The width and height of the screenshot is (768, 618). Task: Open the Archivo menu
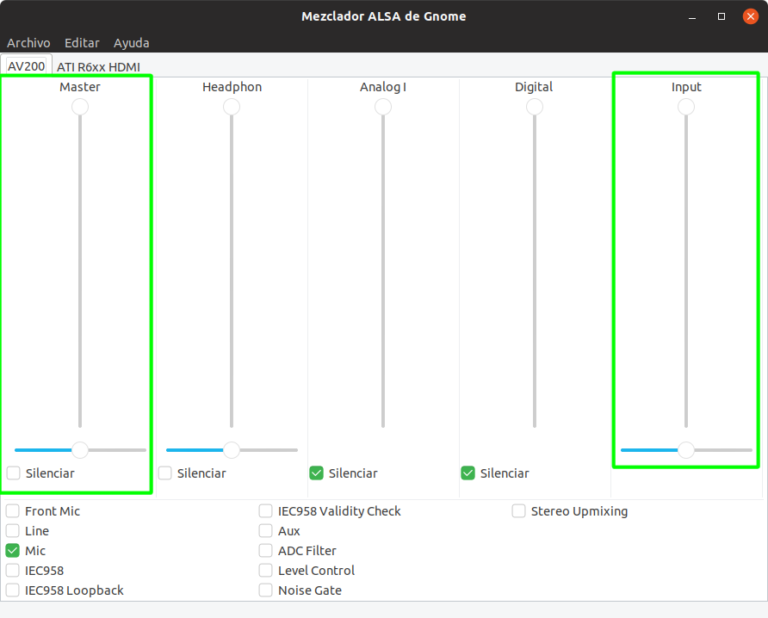(x=28, y=43)
